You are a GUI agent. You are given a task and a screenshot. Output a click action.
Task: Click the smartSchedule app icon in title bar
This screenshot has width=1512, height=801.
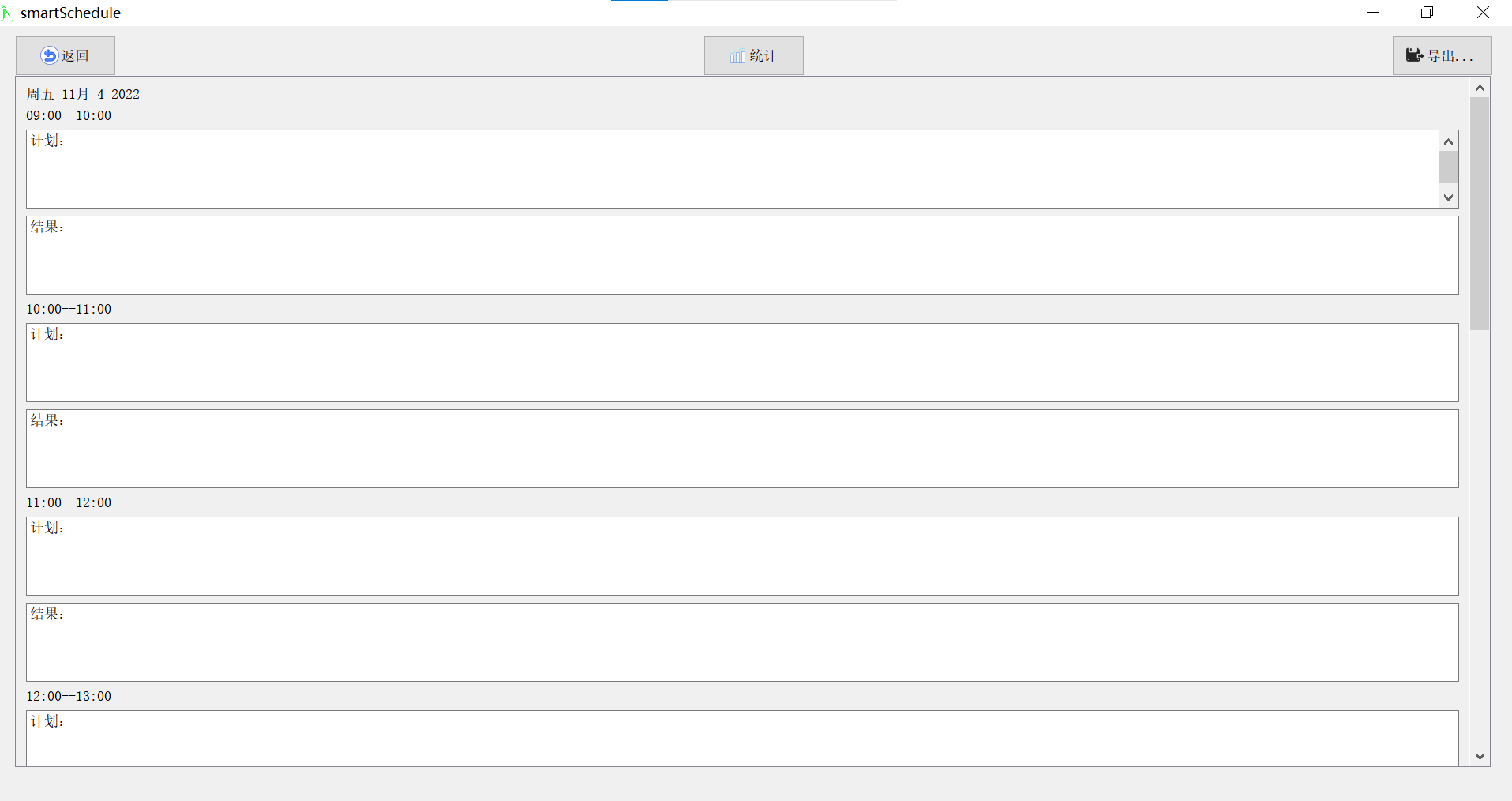point(7,13)
